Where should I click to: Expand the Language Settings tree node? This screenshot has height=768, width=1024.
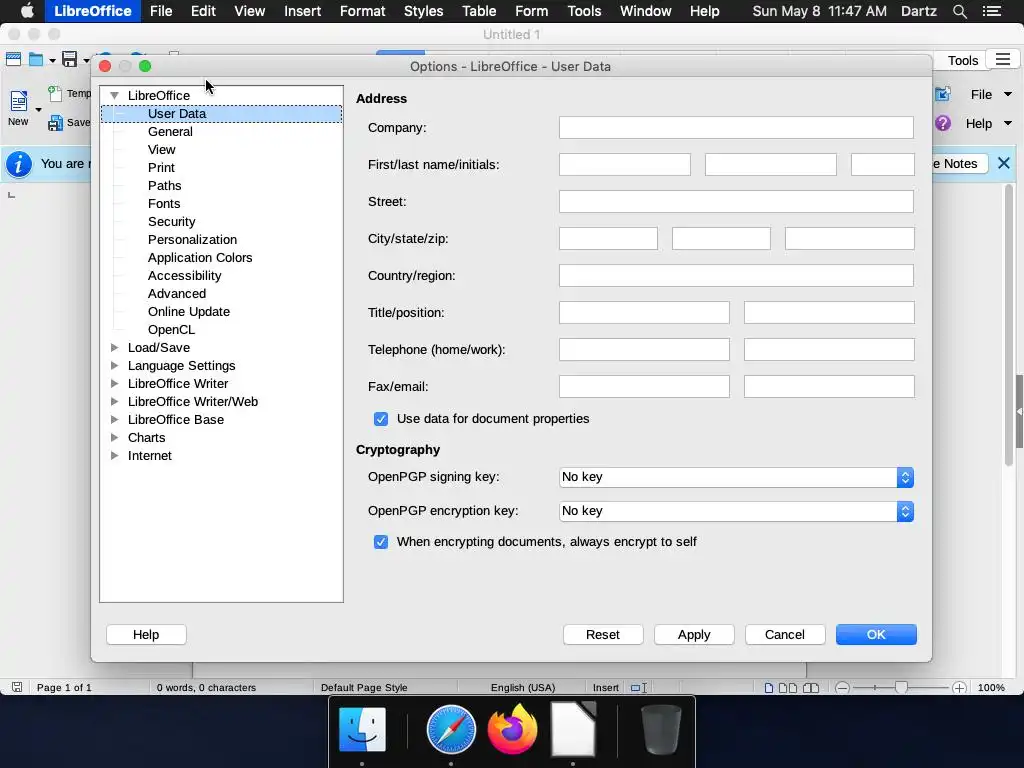(115, 366)
